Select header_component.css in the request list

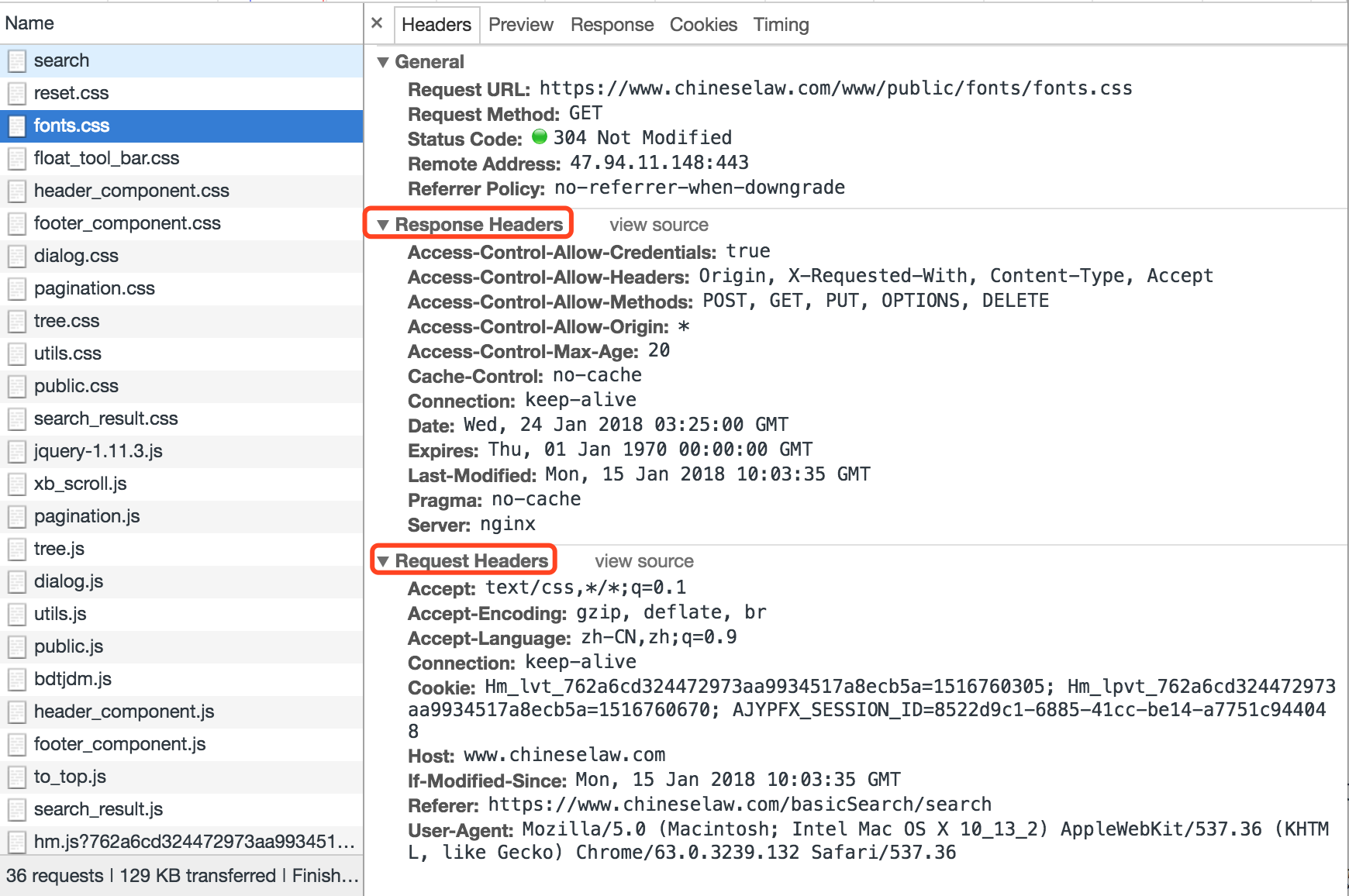pyautogui.click(x=131, y=191)
